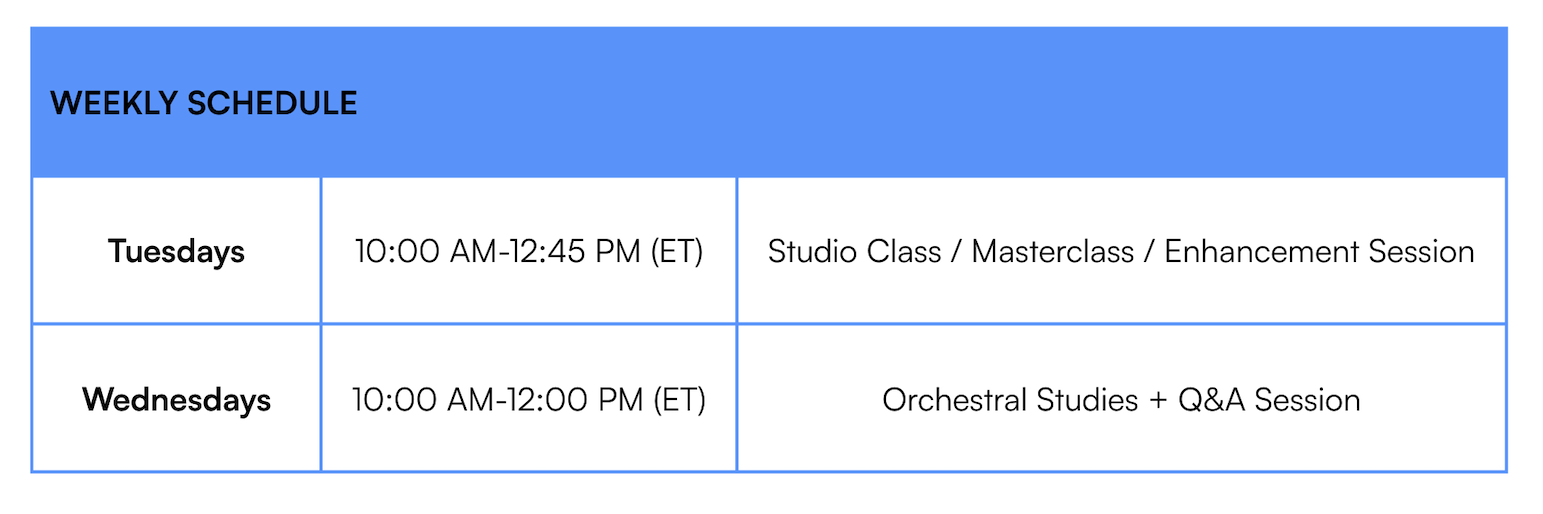Click the Wednesdays 10:00 AM-12:00 PM time cell
Viewport: 1543px width, 514px height.
click(x=528, y=400)
